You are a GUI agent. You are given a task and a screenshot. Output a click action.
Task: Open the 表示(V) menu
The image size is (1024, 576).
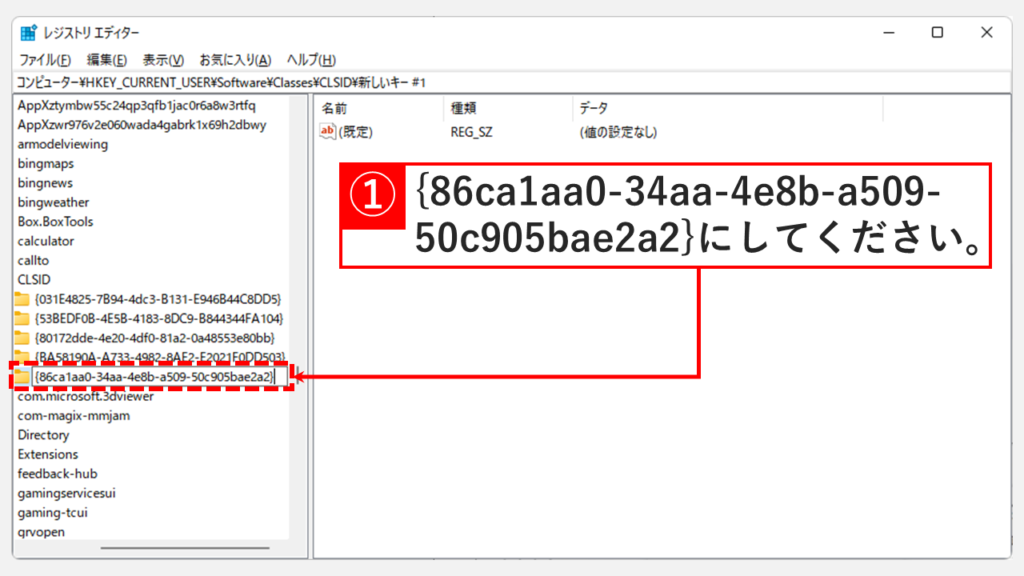click(163, 60)
